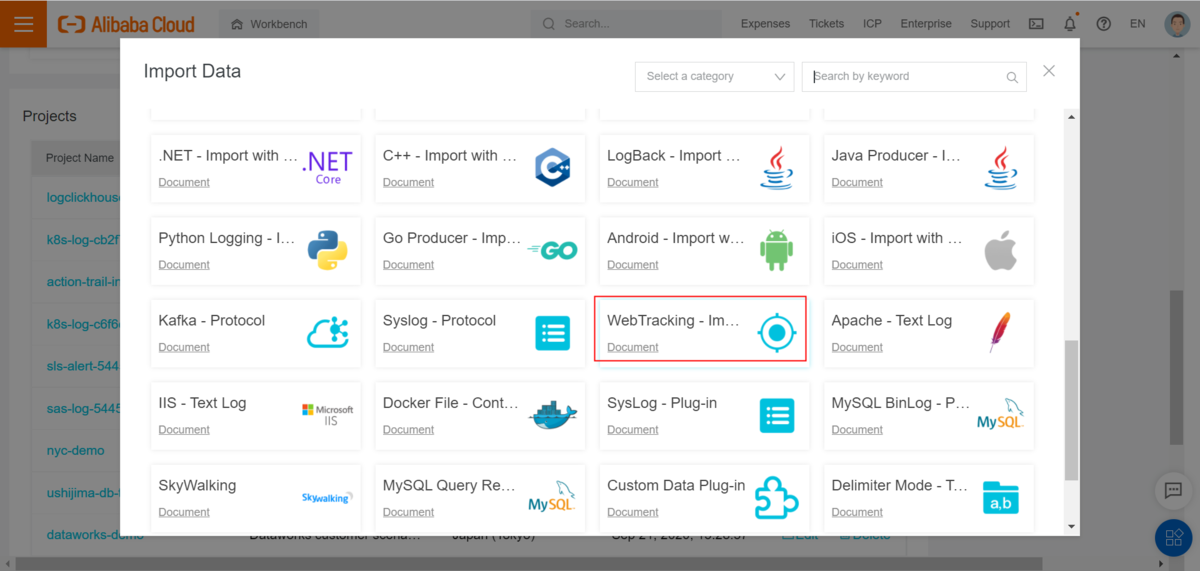Click the Alibaba Cloud logo

click(126, 24)
